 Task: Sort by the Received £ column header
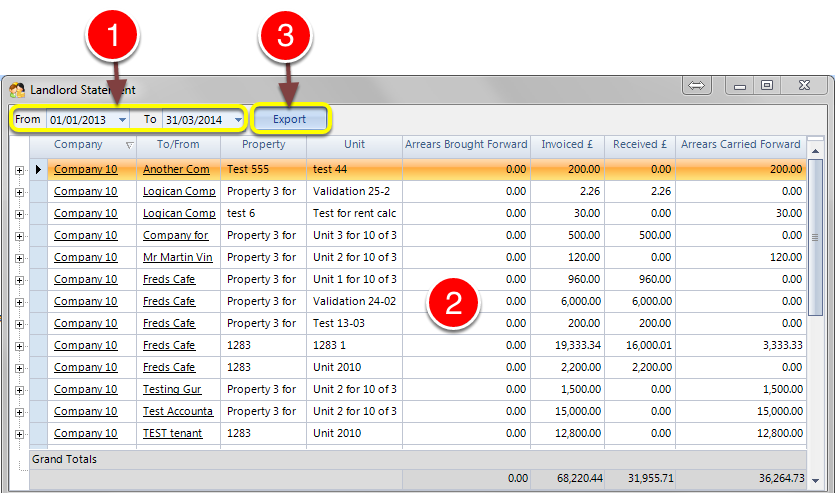tap(640, 144)
